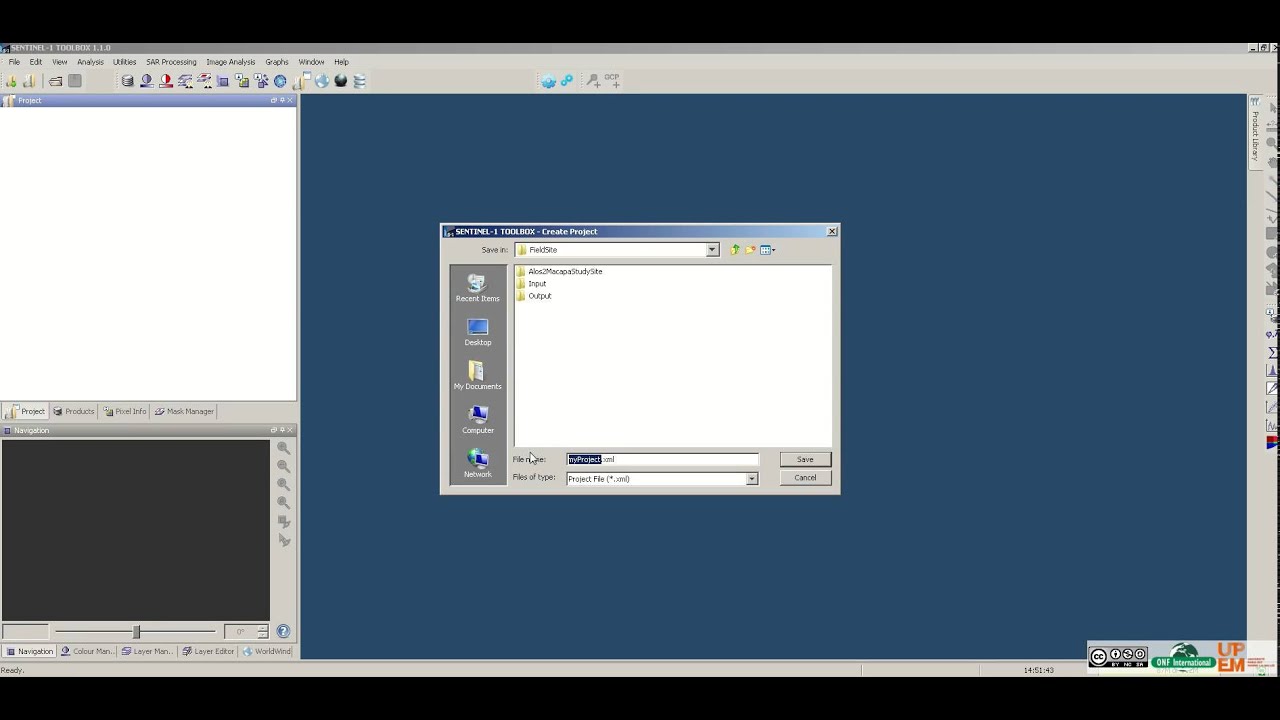Viewport: 1280px width, 720px height.
Task: Open Computer location in dialog
Action: pos(477,420)
